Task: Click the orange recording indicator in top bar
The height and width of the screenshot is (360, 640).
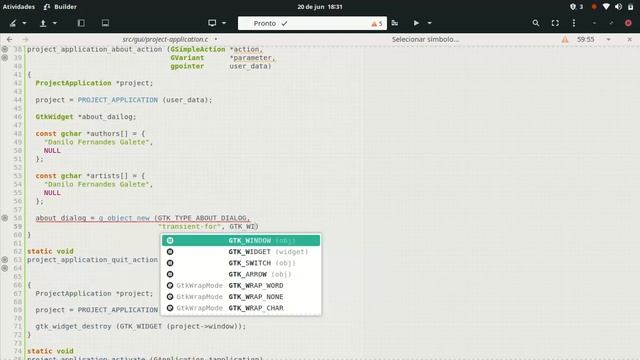Action: click(x=594, y=7)
